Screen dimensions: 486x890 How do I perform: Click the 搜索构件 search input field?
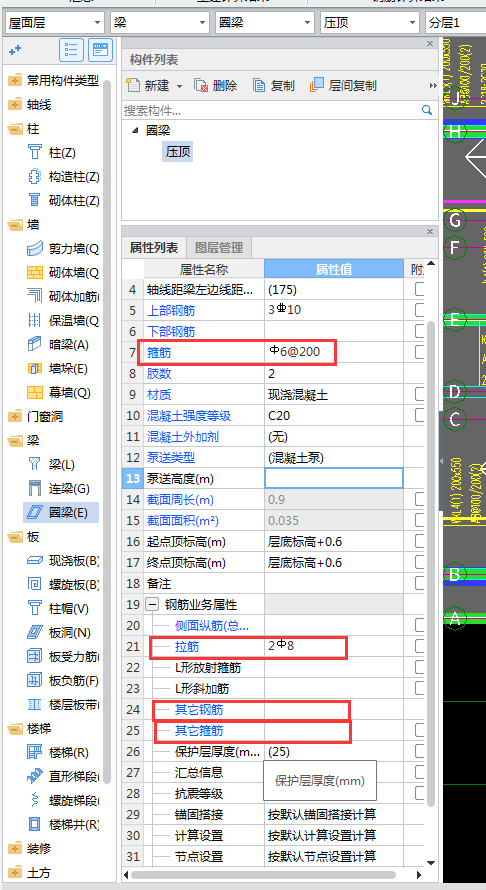pyautogui.click(x=271, y=110)
